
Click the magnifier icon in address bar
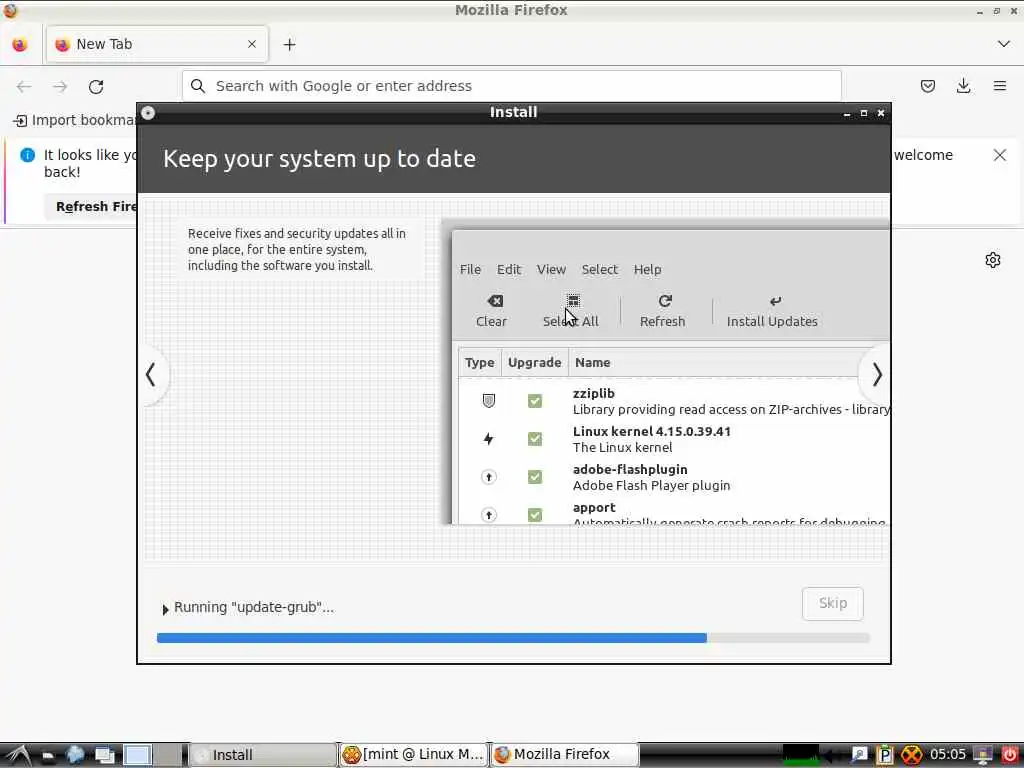pyautogui.click(x=198, y=86)
